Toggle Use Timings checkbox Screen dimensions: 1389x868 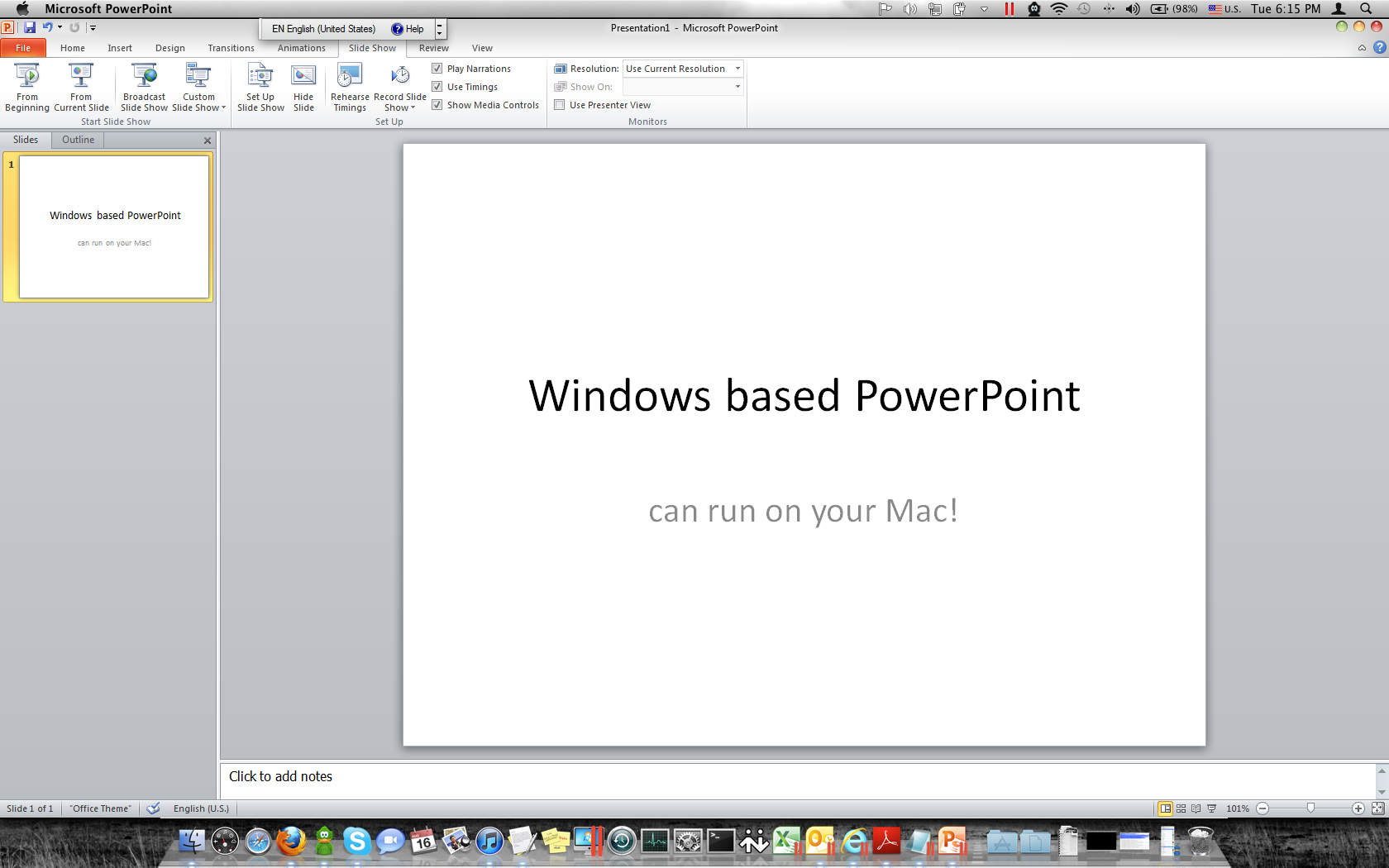click(437, 87)
